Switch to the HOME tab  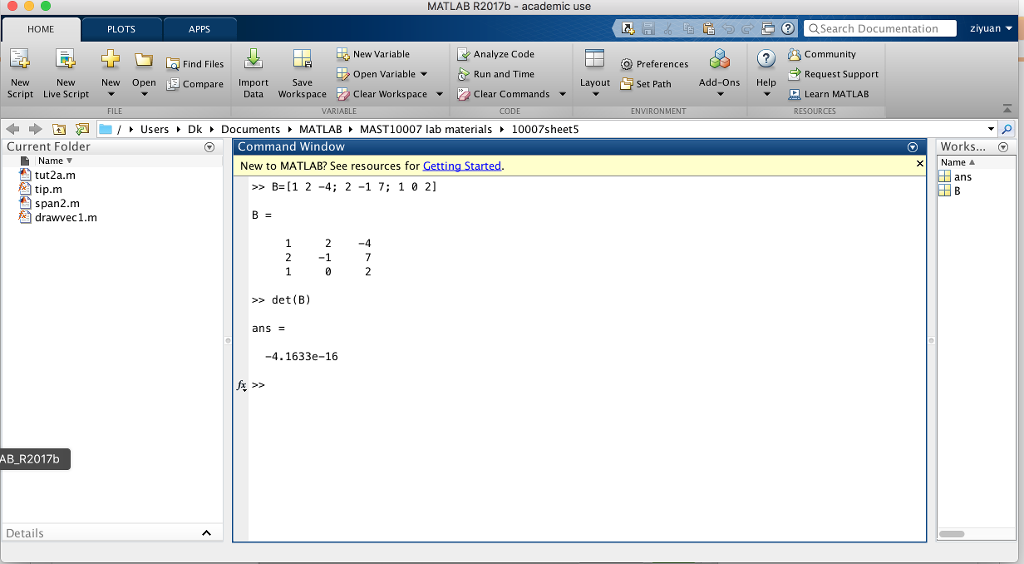40,29
